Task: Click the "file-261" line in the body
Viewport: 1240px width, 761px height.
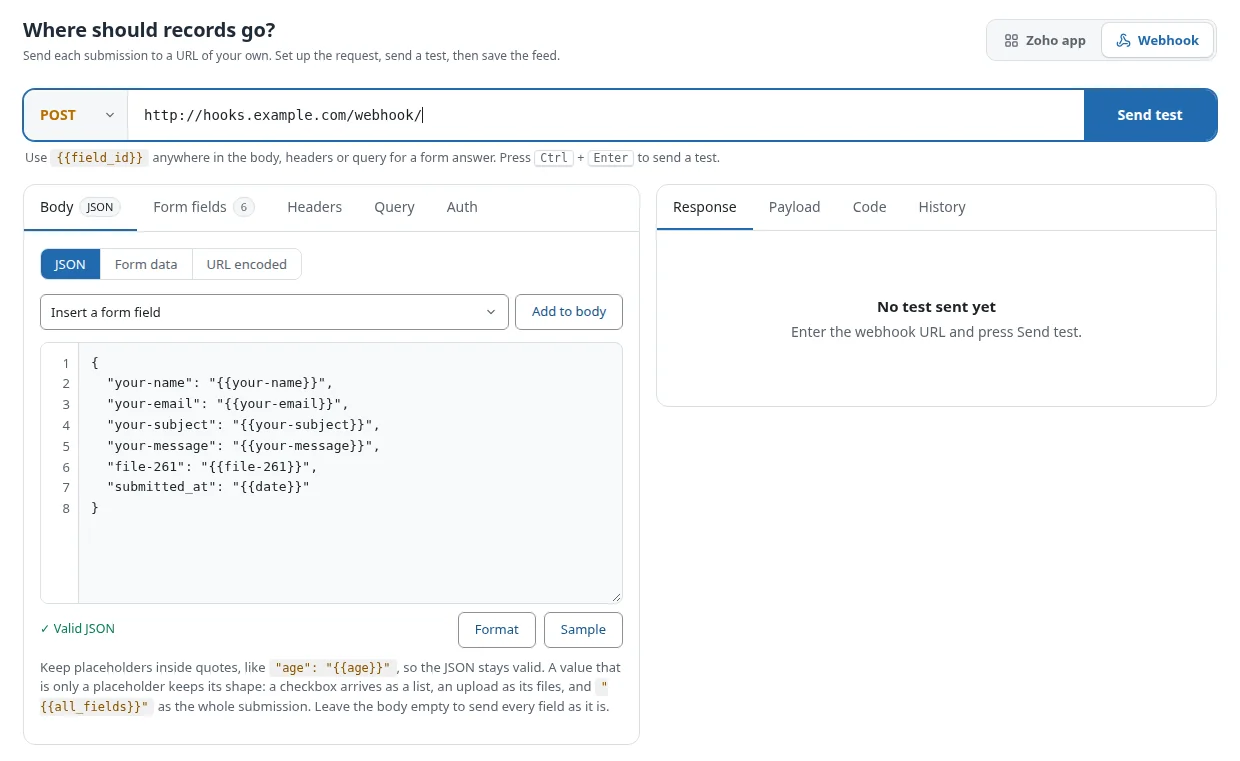Action: (212, 467)
